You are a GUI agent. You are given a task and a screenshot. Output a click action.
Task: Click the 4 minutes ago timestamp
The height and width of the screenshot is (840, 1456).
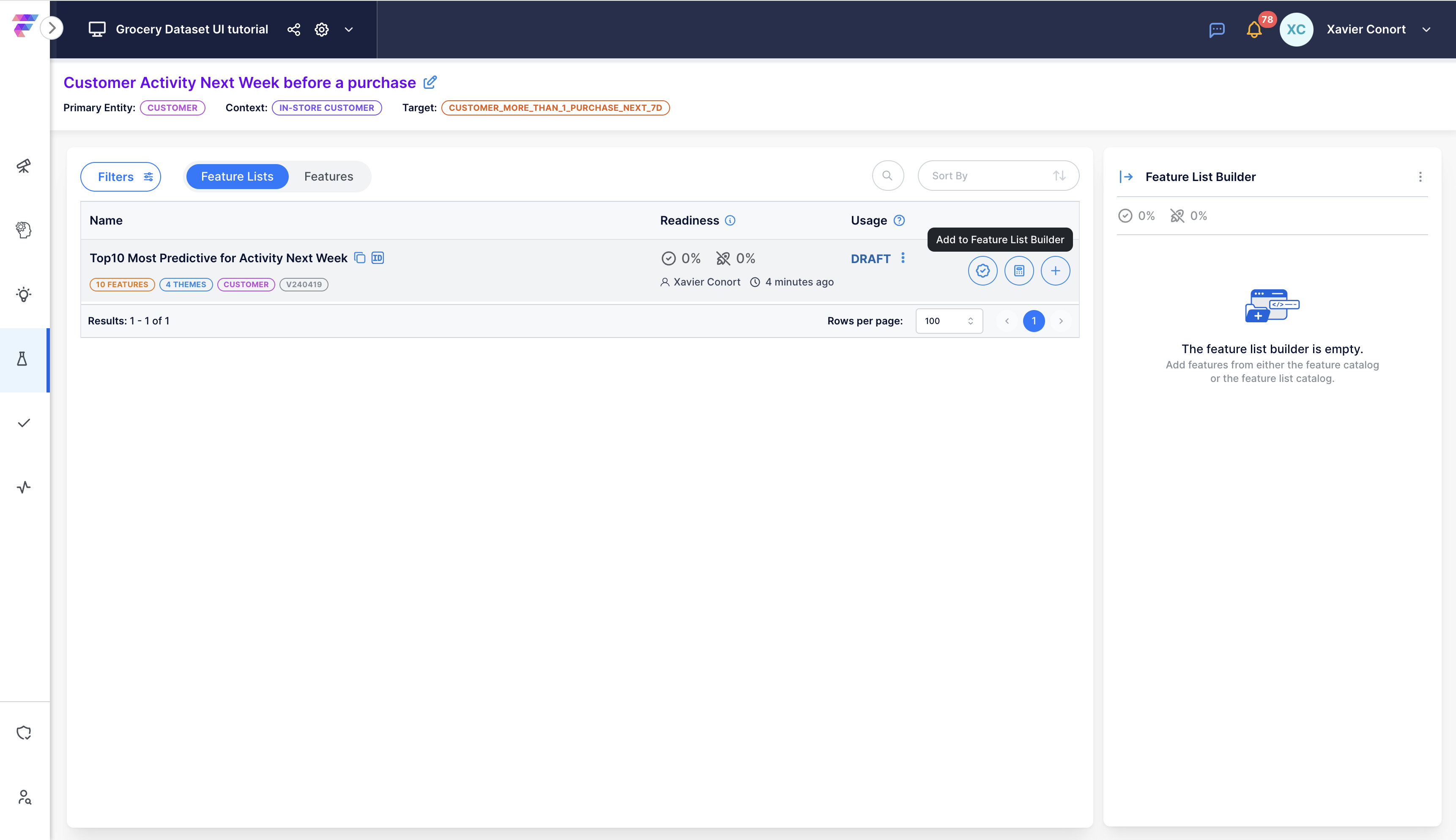pyautogui.click(x=792, y=282)
